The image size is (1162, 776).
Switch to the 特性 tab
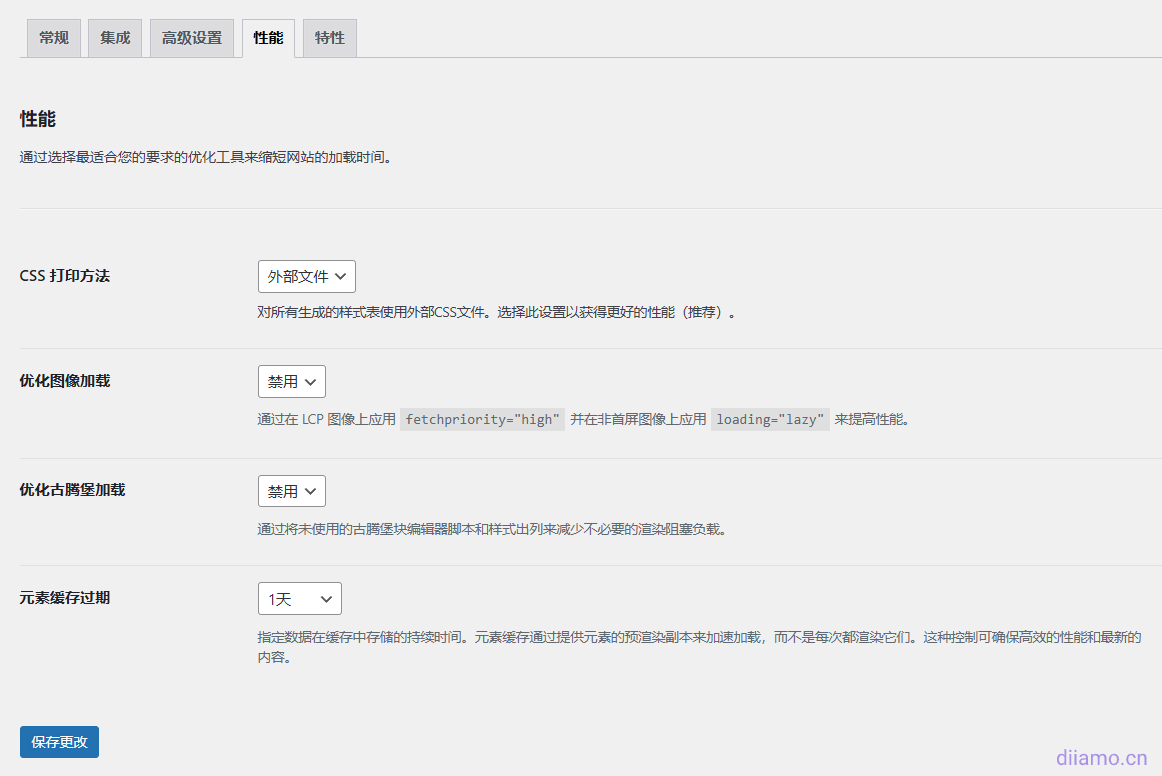coord(329,38)
